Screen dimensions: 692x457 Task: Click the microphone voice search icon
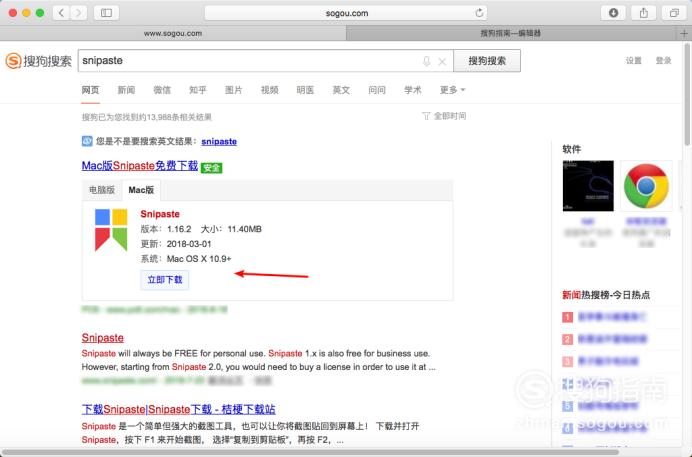[x=426, y=61]
